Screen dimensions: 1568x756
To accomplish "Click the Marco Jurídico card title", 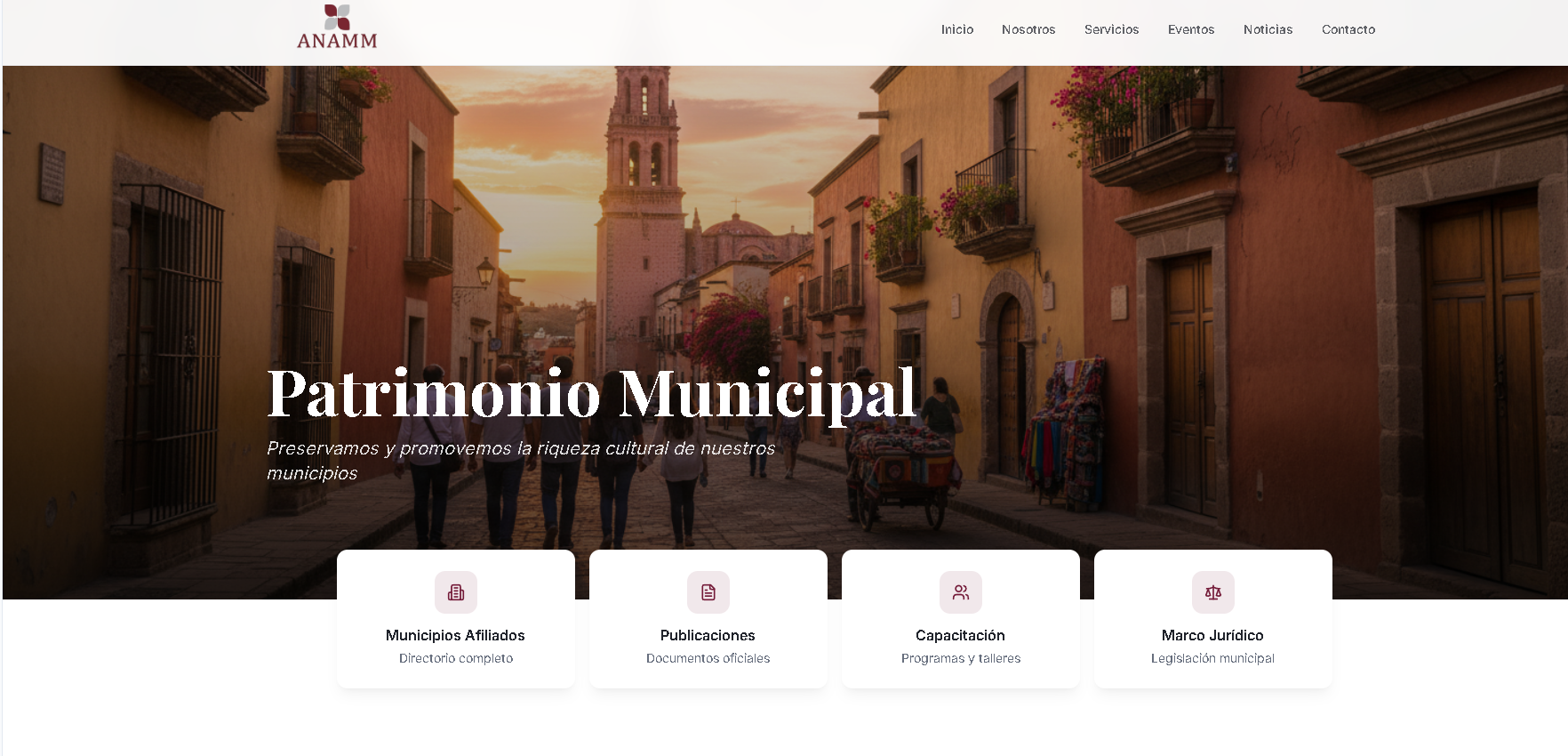I will pos(1212,635).
